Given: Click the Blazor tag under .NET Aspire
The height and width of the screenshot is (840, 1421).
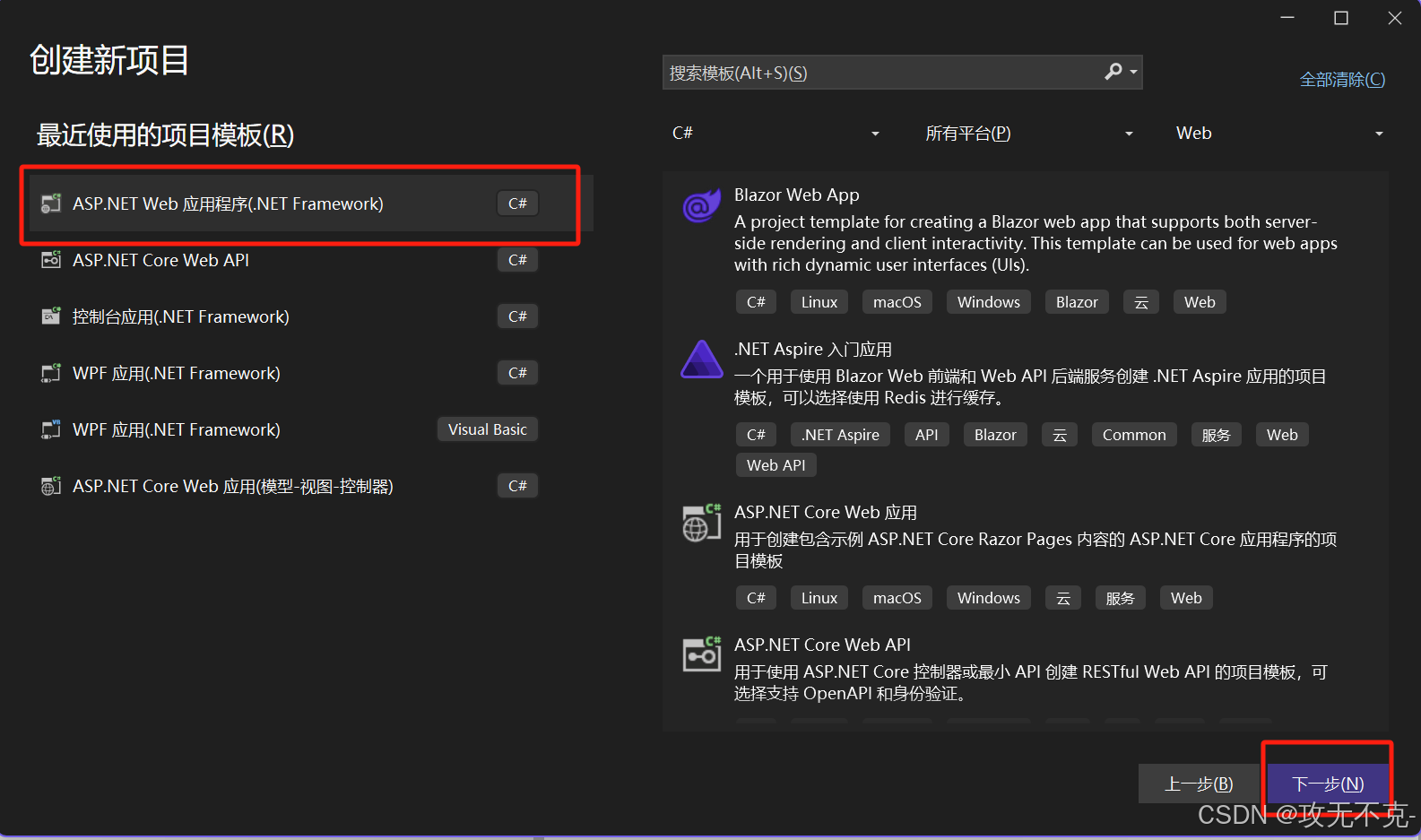Looking at the screenshot, I should pos(995,435).
